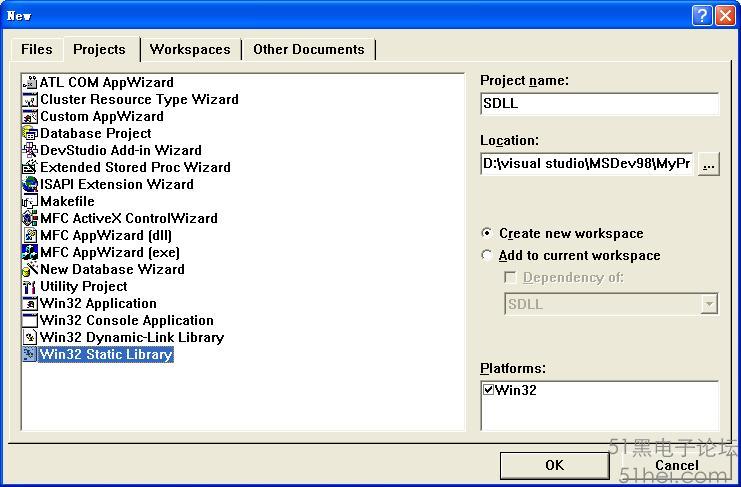The height and width of the screenshot is (487, 741).
Task: Click the Database Project icon
Action: pos(30,133)
